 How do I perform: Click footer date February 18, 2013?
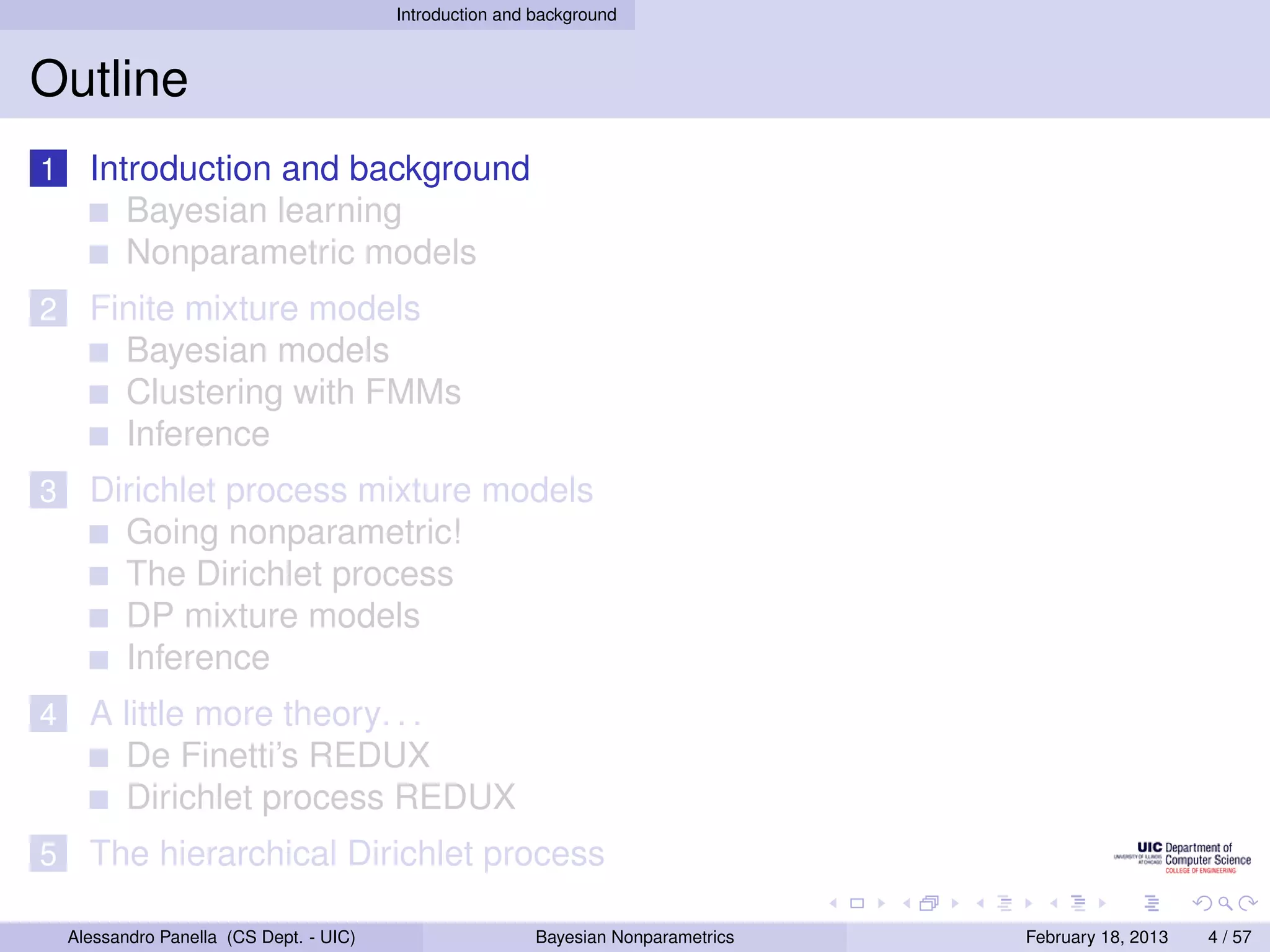click(x=1096, y=937)
